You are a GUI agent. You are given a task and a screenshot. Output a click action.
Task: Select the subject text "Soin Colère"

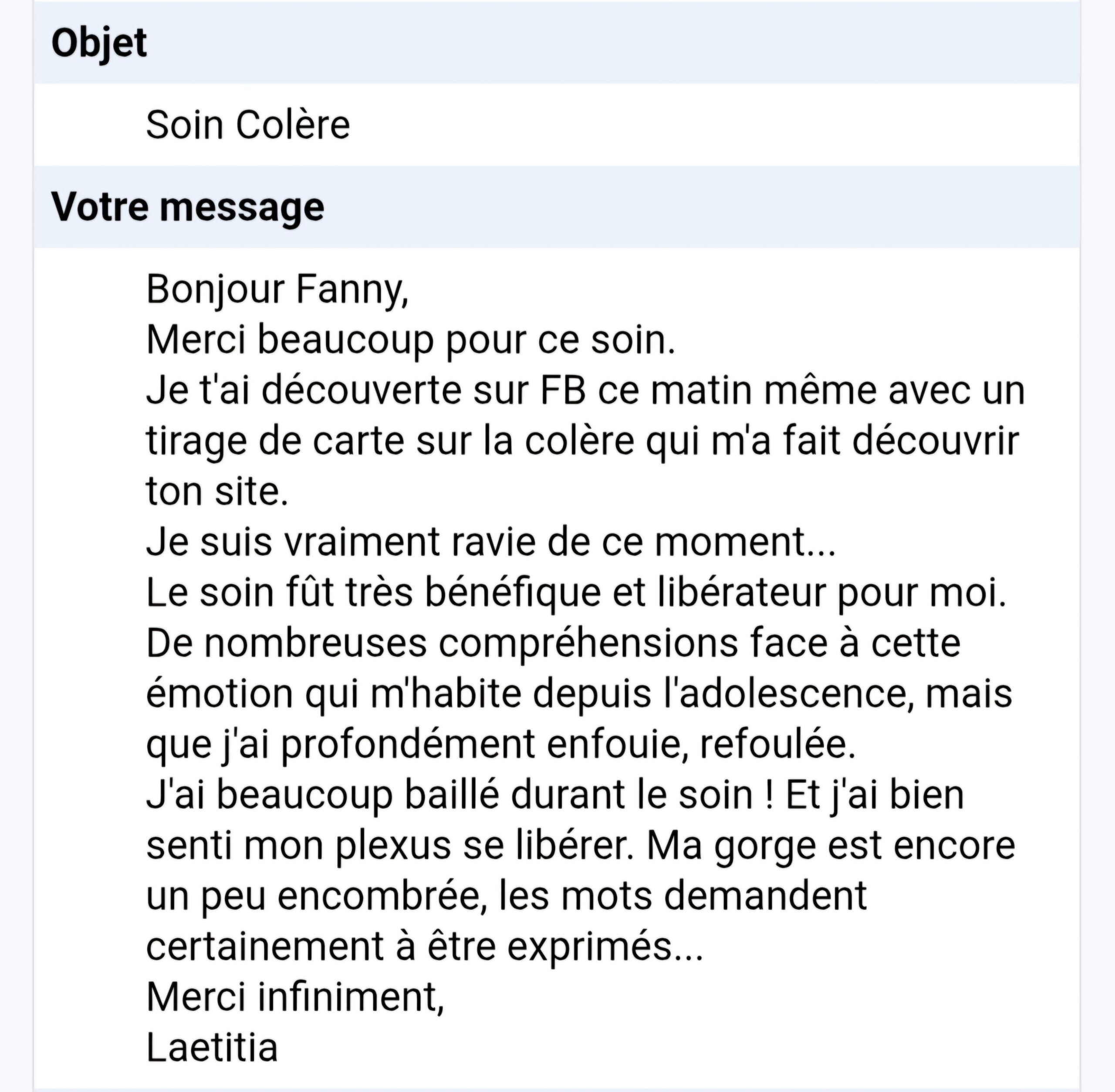(x=247, y=125)
